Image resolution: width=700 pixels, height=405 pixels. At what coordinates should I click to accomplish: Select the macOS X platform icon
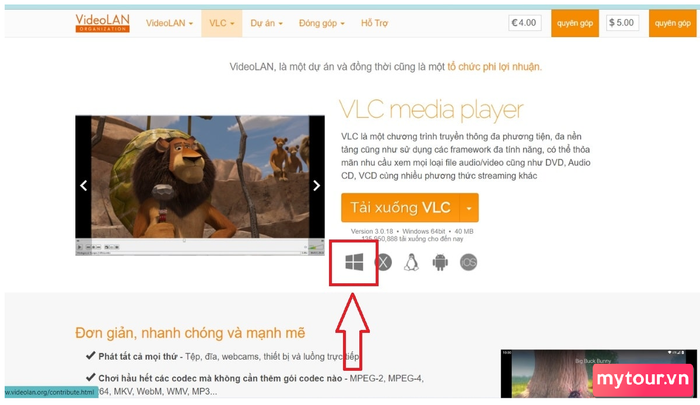pyautogui.click(x=383, y=262)
